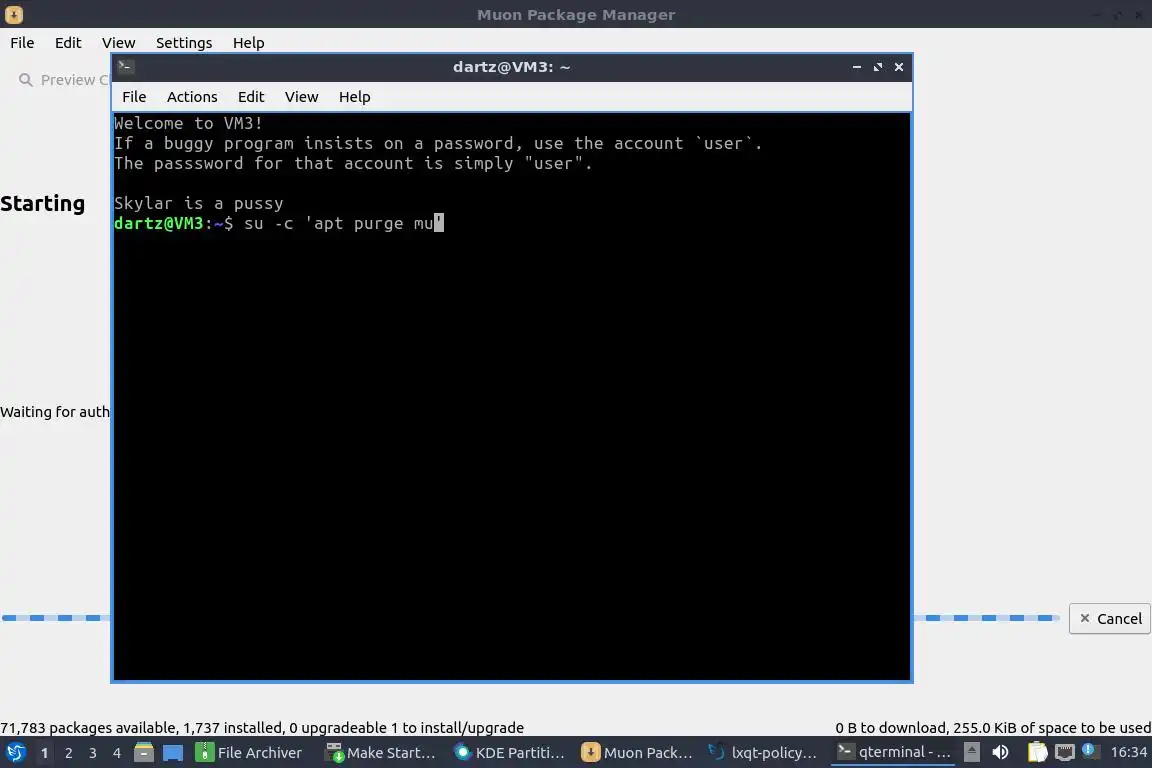Screen dimensions: 1152x768
Task: Switch to virtual desktop 4
Action: [117, 753]
